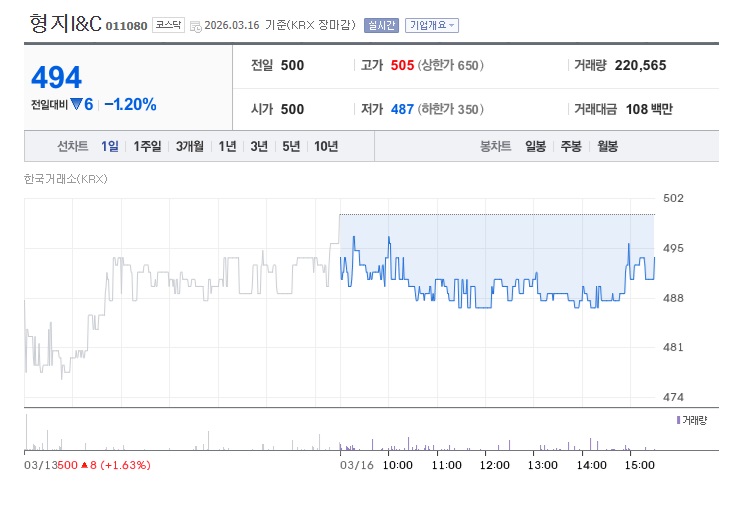Click the 11:00 mark on time axis
This screenshot has width=743, height=507.
(446, 465)
